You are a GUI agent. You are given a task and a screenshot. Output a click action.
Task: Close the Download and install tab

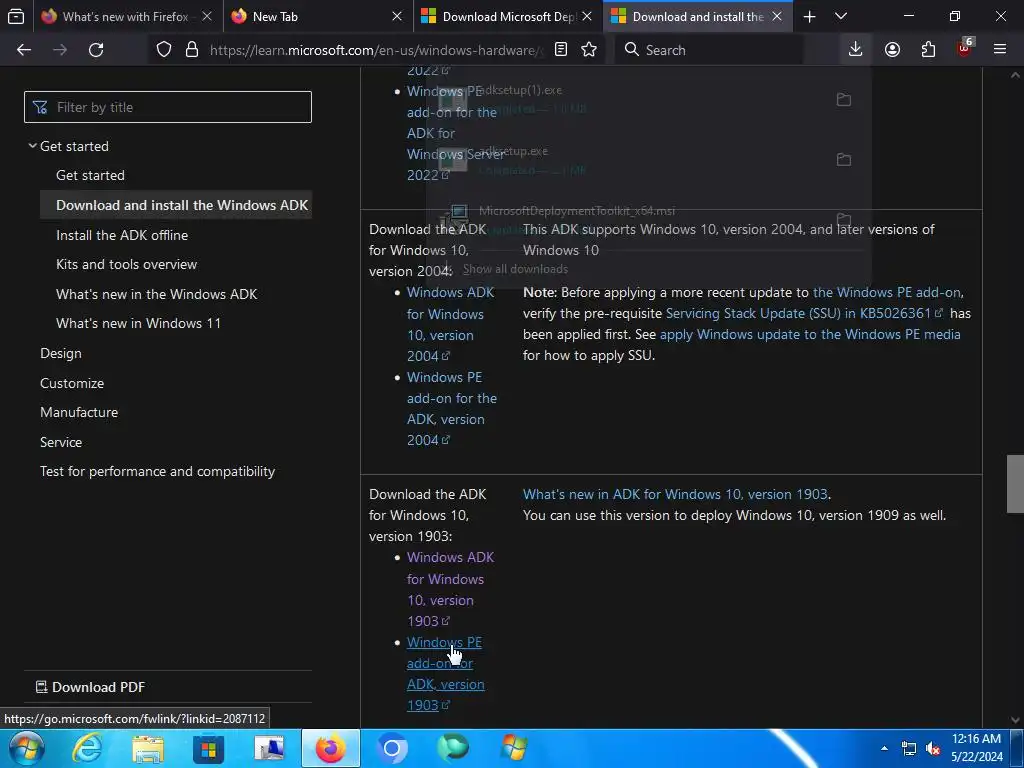click(x=776, y=16)
